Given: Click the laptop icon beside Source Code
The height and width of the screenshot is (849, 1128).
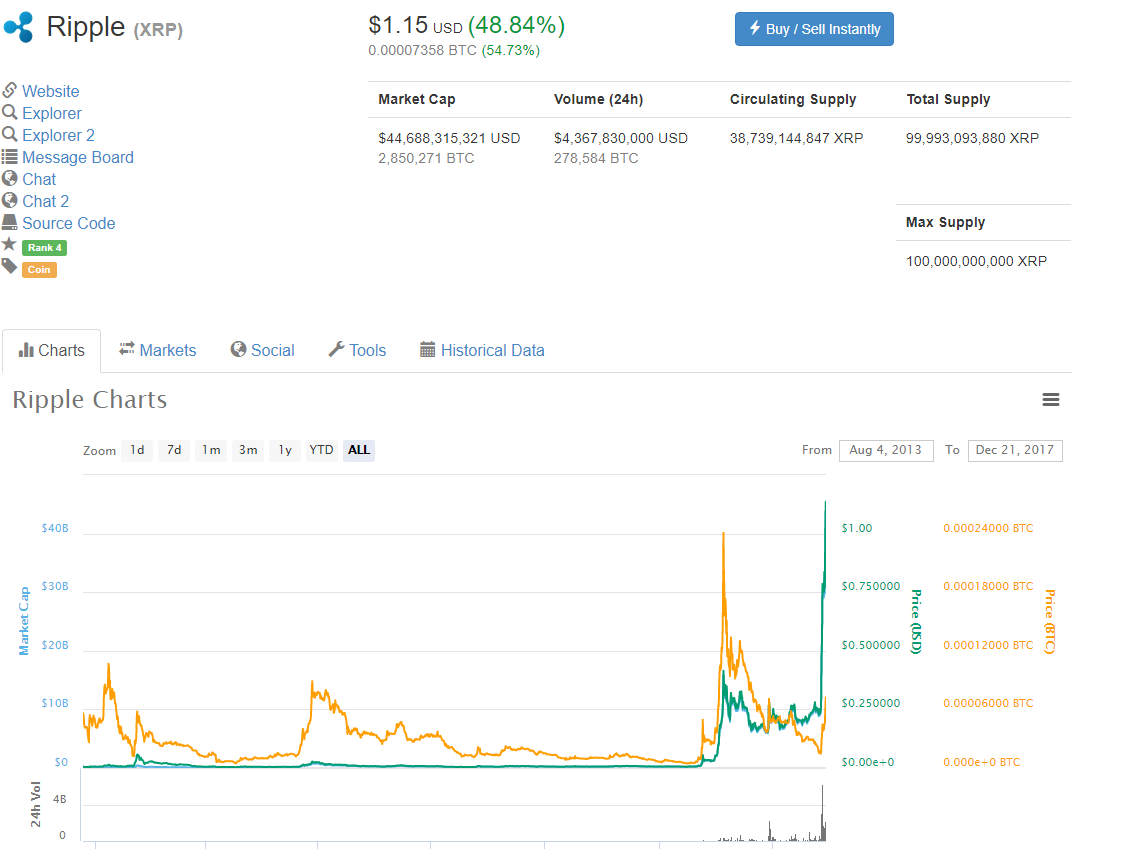Looking at the screenshot, I should click(x=9, y=222).
